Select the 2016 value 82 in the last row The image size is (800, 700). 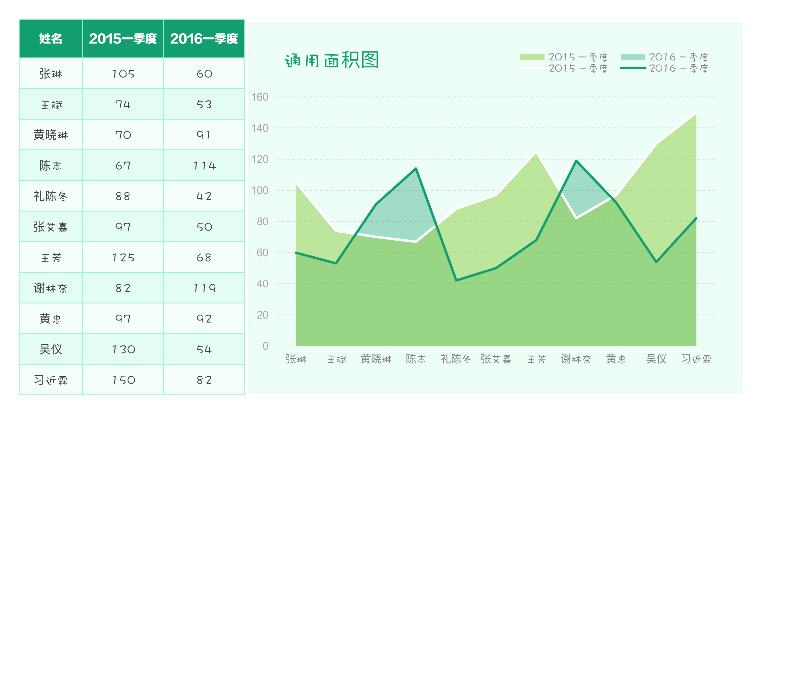click(x=204, y=380)
